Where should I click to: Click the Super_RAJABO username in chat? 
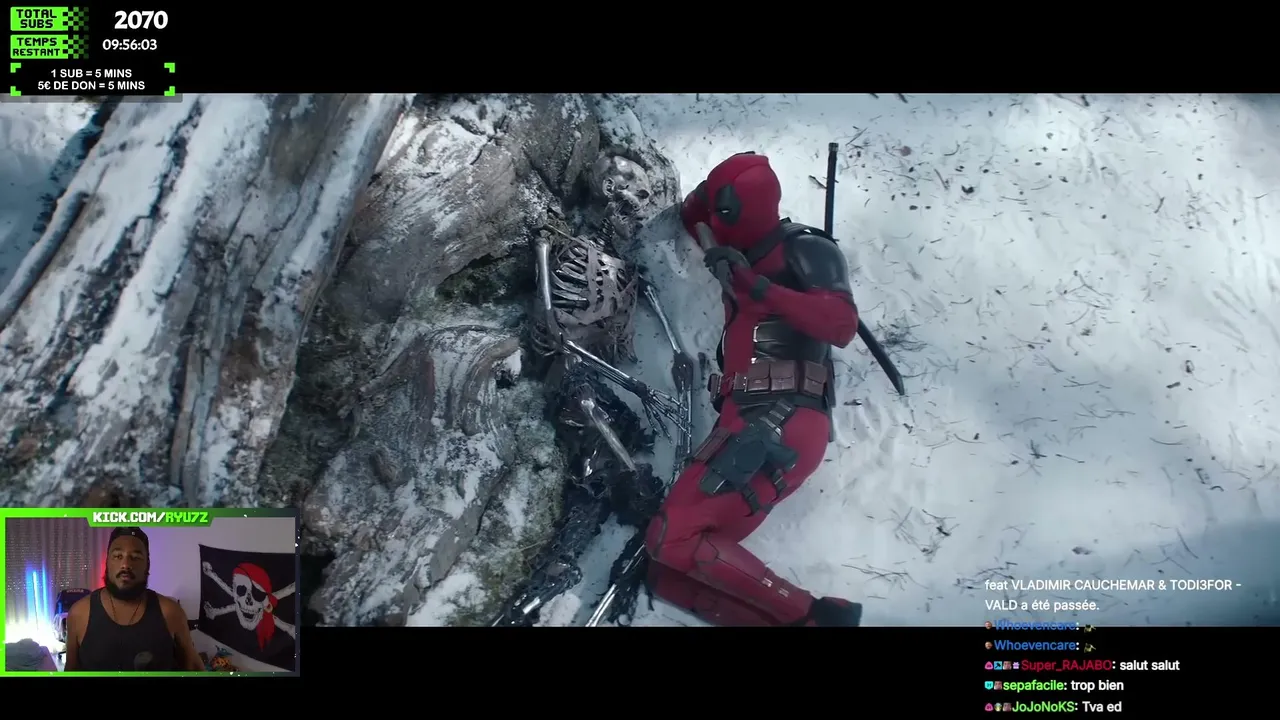pyautogui.click(x=1066, y=665)
